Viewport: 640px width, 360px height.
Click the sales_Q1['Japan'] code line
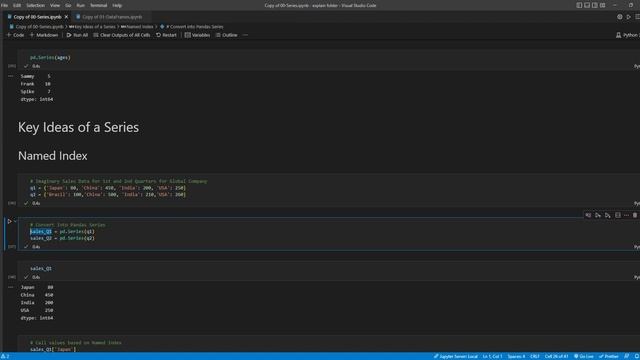pos(53,349)
